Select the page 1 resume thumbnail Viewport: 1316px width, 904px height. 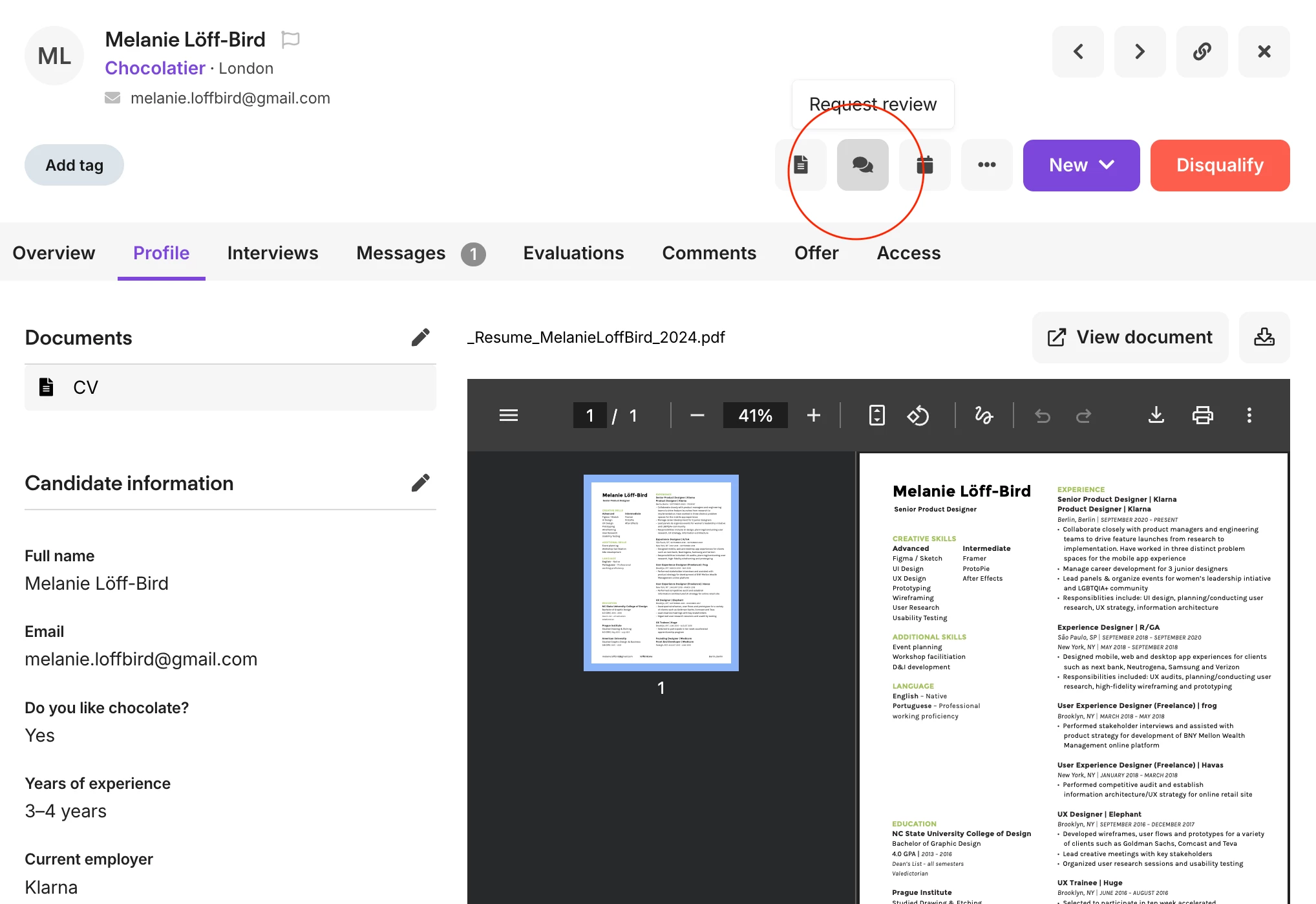661,573
